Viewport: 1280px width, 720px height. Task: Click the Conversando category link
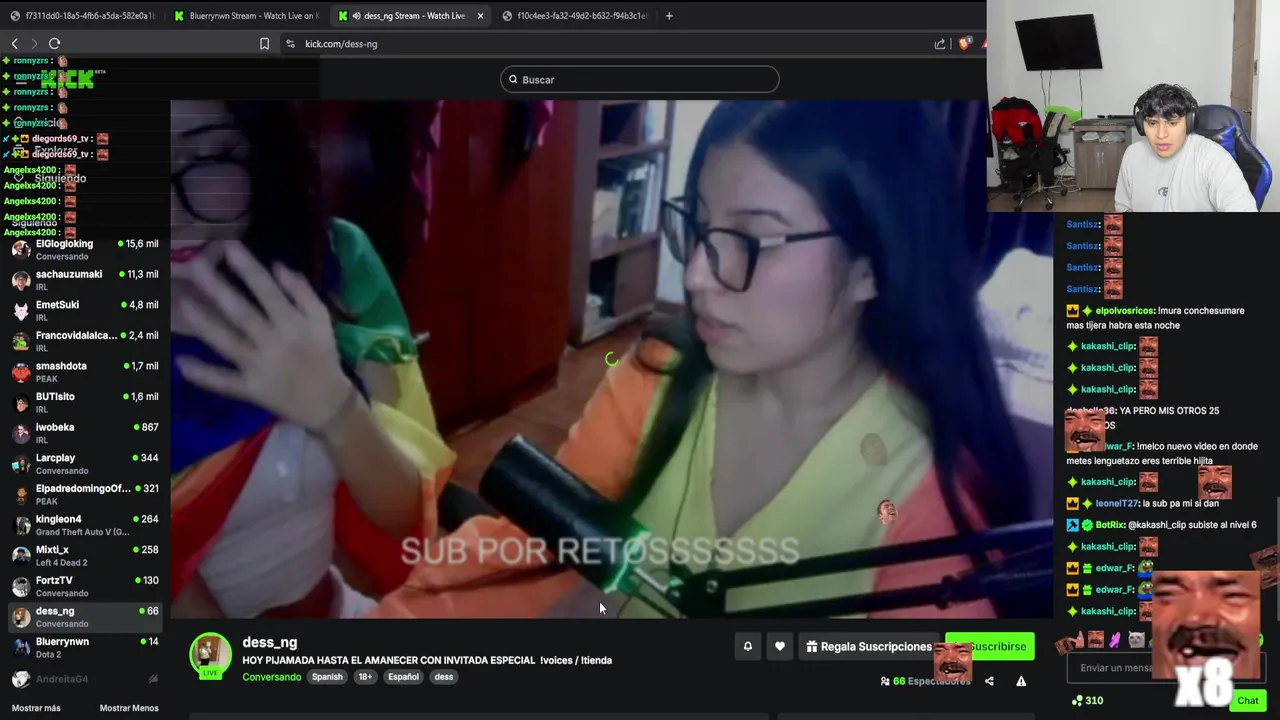(x=271, y=677)
